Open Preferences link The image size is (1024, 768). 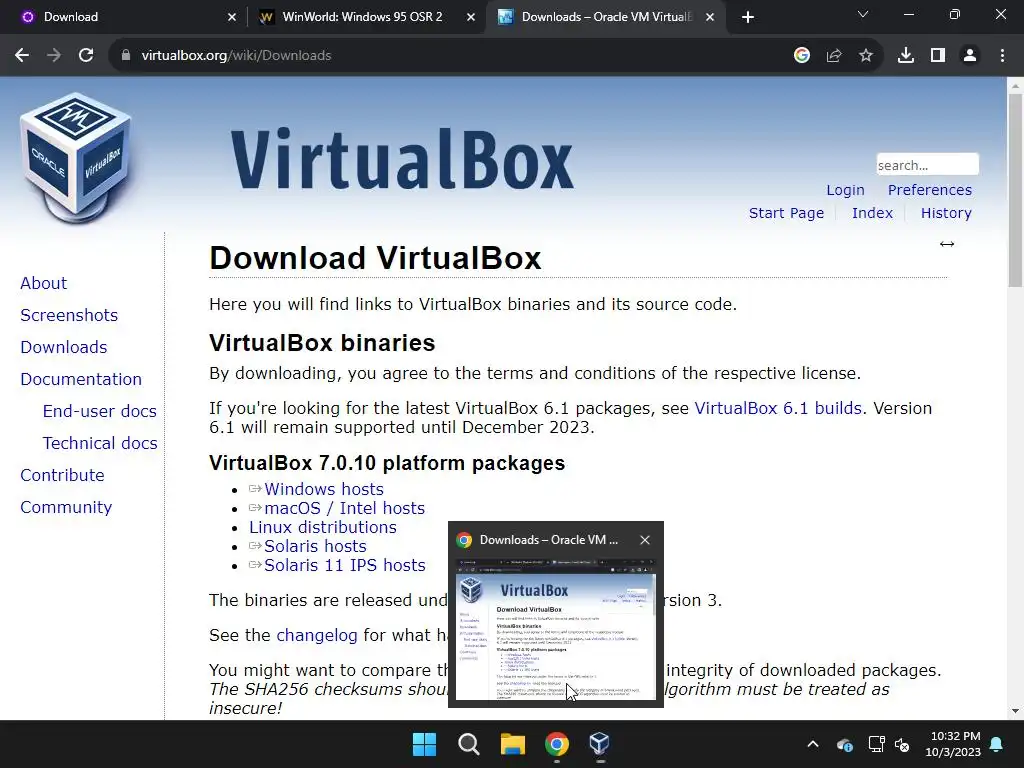point(929,190)
